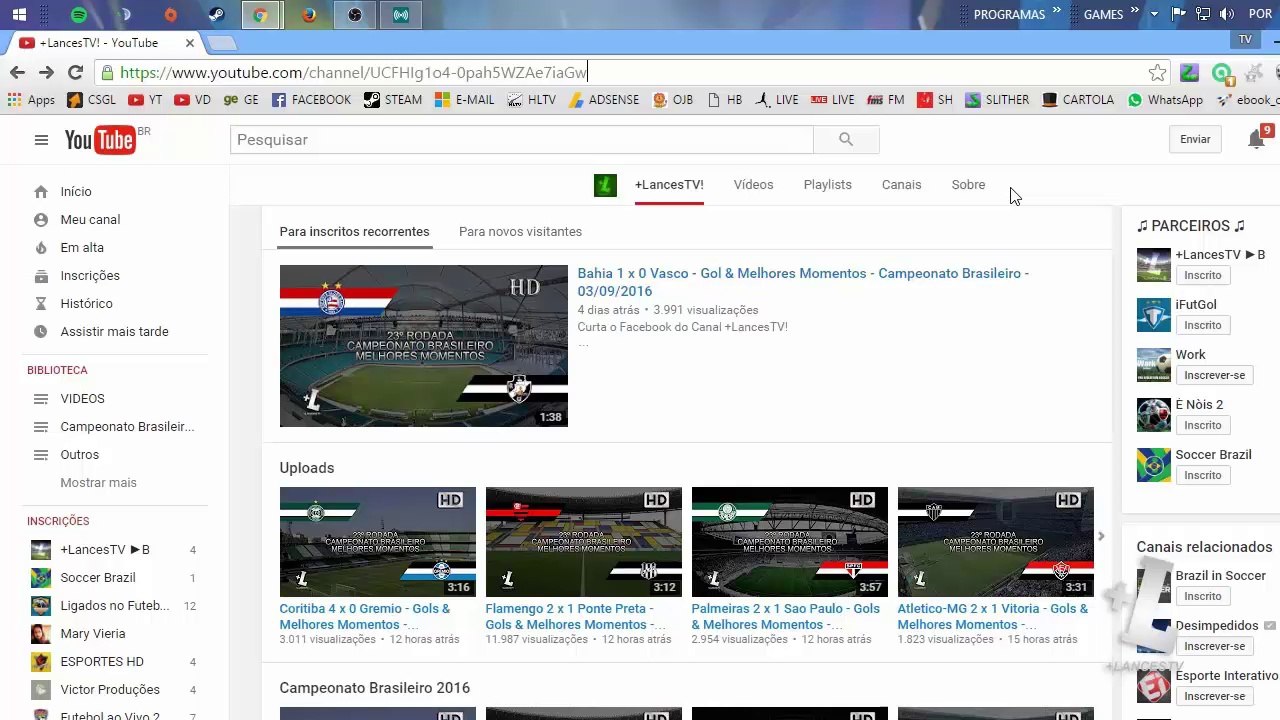Open the FACEBOOK bookmark

(311, 100)
